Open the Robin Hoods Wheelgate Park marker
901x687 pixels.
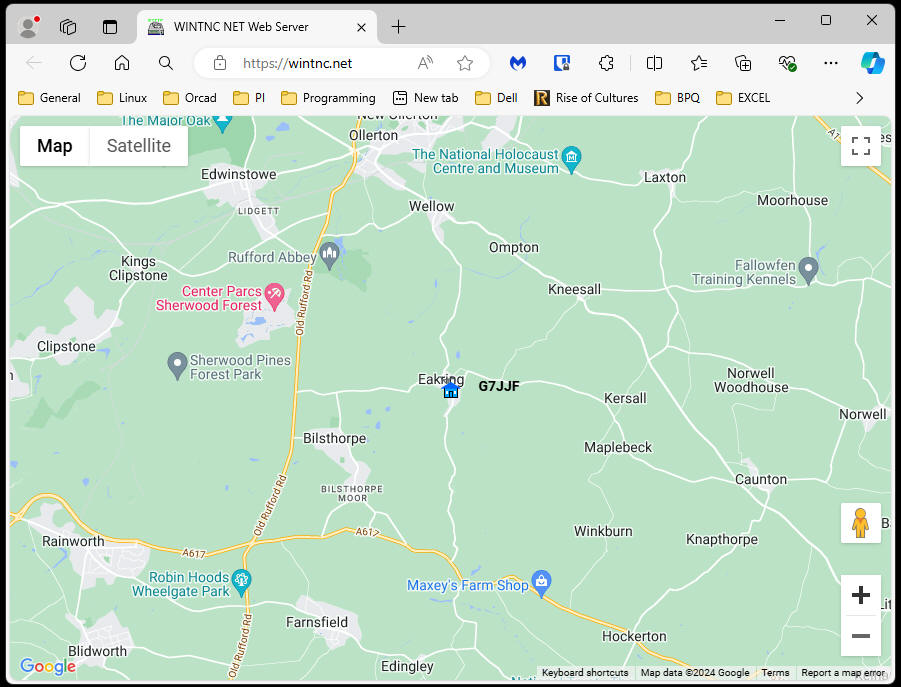point(241,580)
